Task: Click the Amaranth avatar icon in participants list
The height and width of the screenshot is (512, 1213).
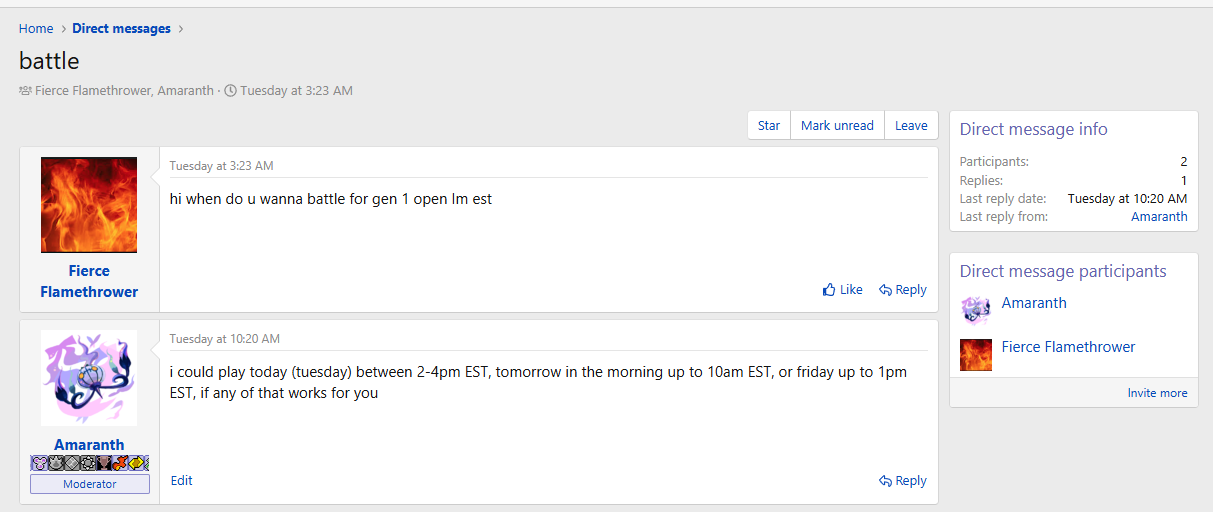Action: point(976,309)
